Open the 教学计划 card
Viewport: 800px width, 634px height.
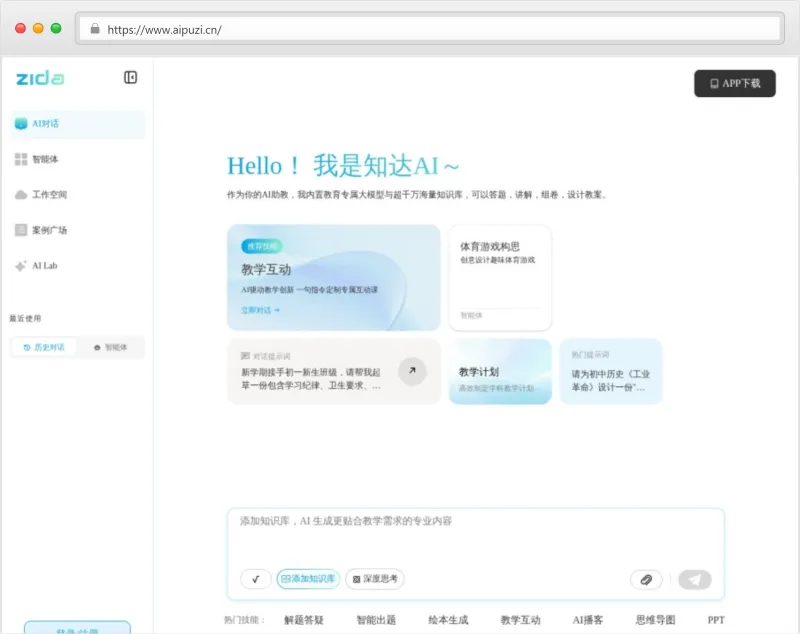click(500, 371)
